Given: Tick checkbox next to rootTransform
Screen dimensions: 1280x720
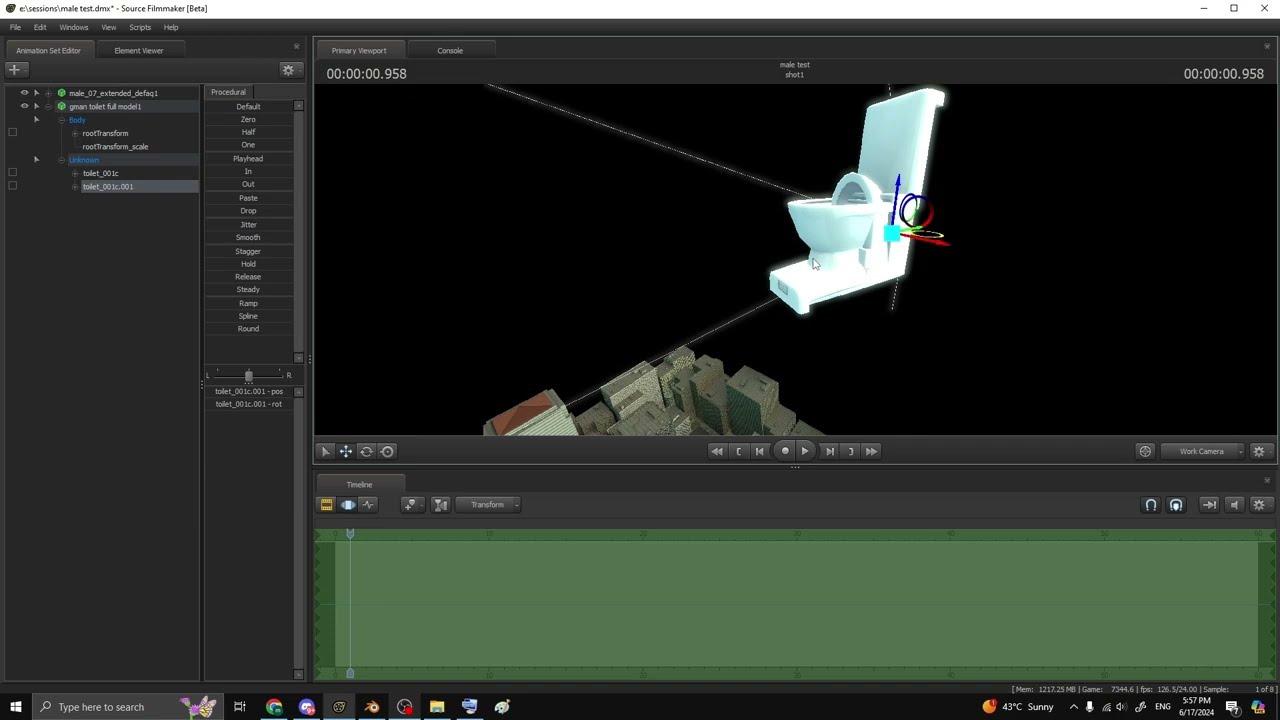Looking at the screenshot, I should pyautogui.click(x=12, y=133).
